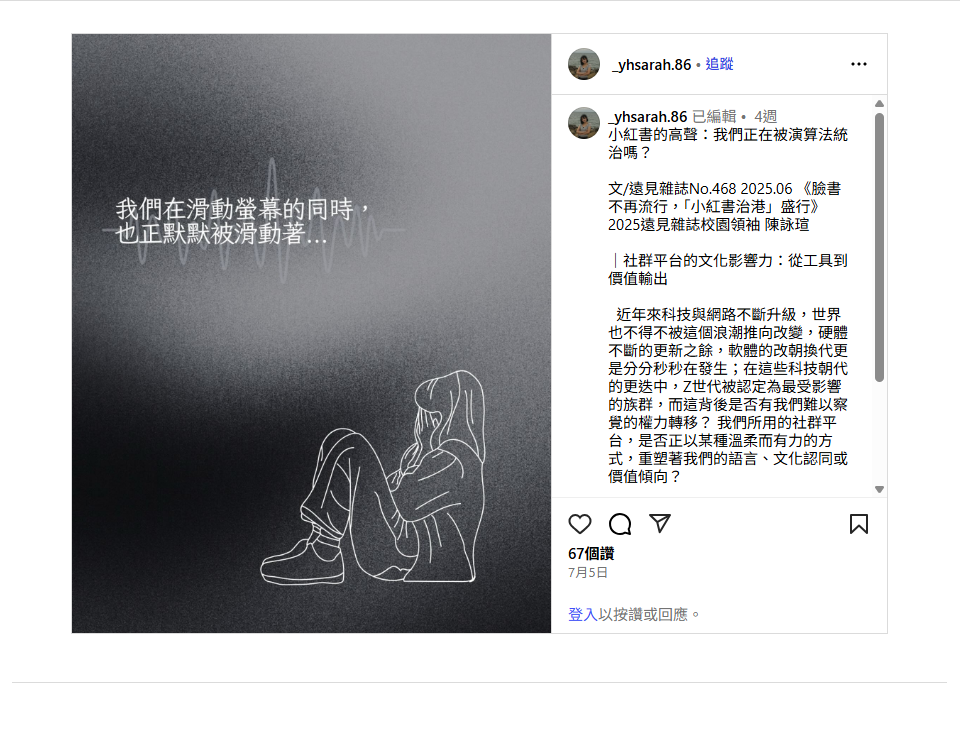The image size is (960, 733).
Task: Click the caption scrollbar up arrow
Action: [879, 103]
